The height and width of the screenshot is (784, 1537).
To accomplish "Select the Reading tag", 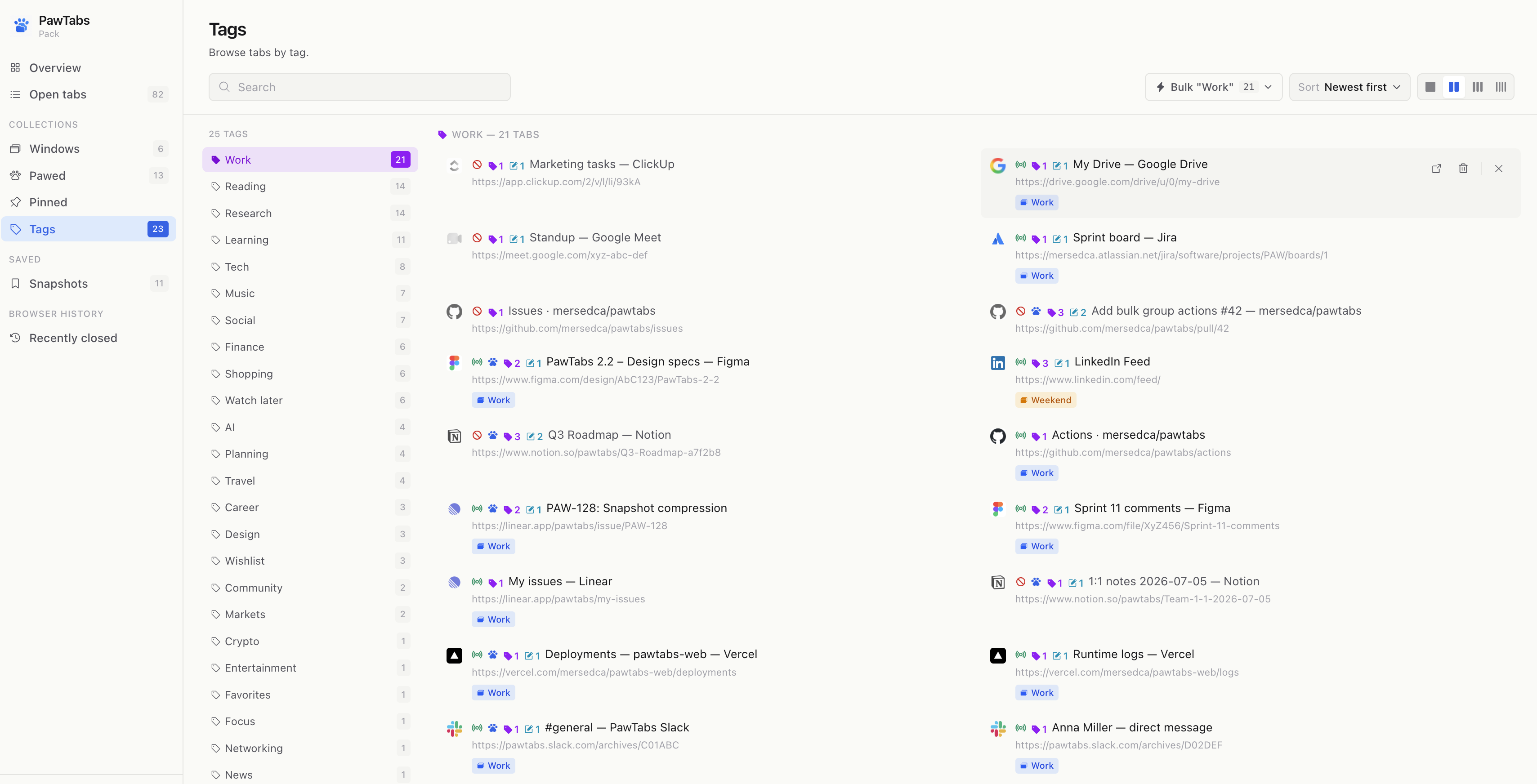I will tap(310, 187).
